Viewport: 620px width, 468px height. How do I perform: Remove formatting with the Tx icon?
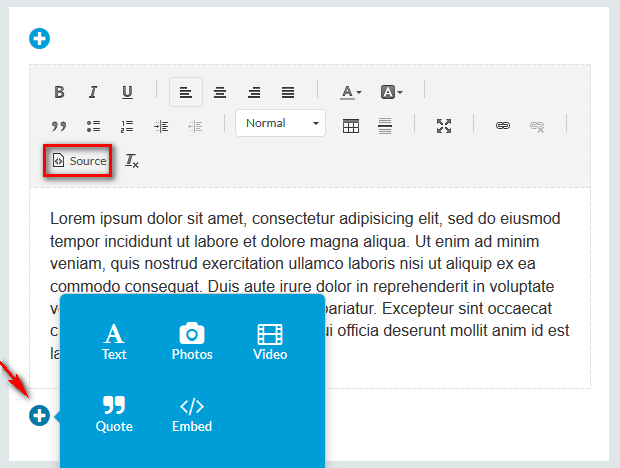[132, 161]
